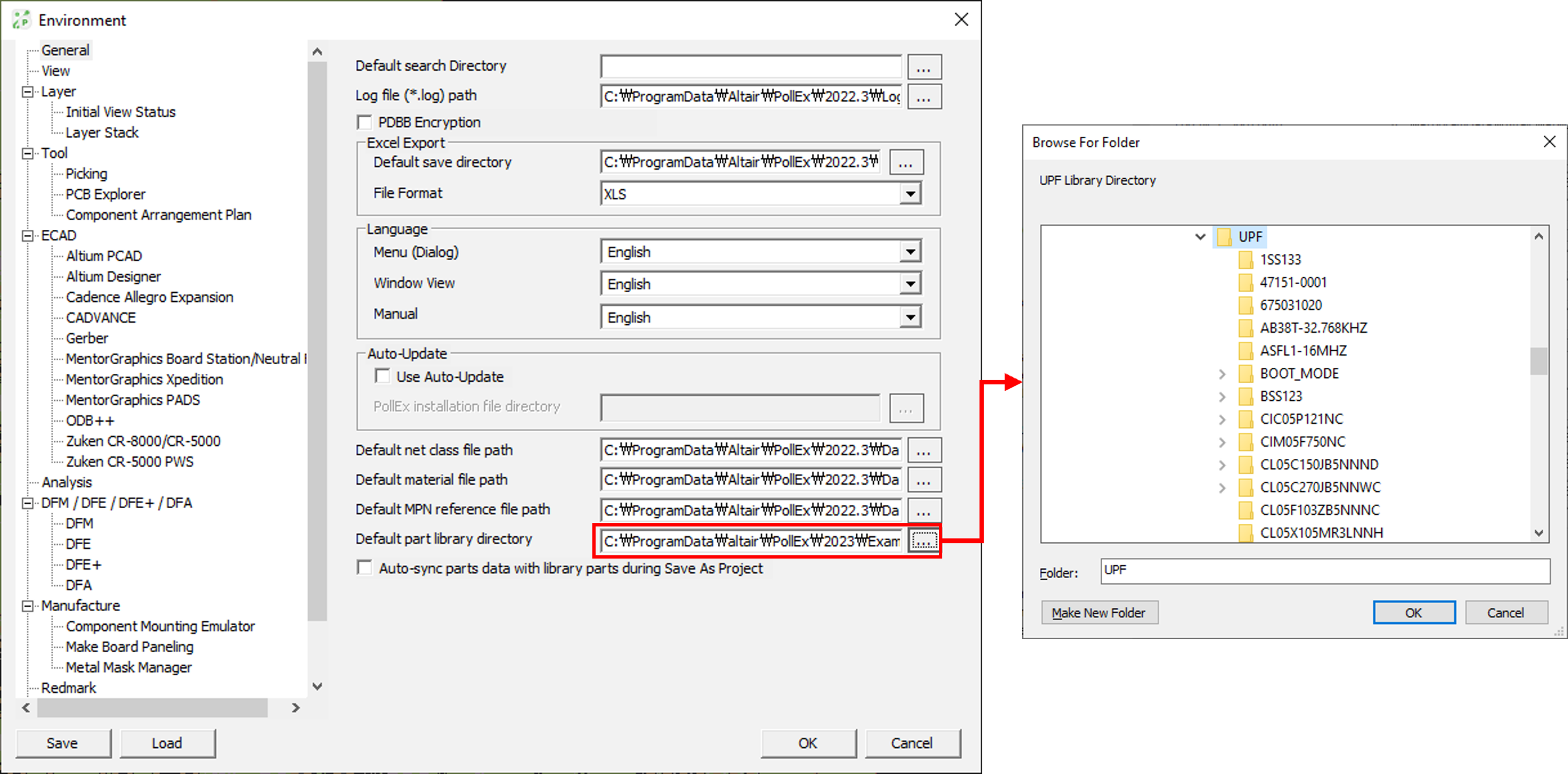Enable Auto-sync parts data with library parts
The width and height of the screenshot is (1568, 774).
364,568
